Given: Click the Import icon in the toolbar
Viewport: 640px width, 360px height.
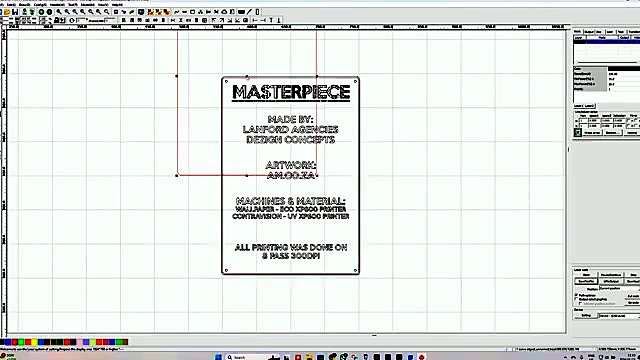Looking at the screenshot, I should [x=24, y=12].
